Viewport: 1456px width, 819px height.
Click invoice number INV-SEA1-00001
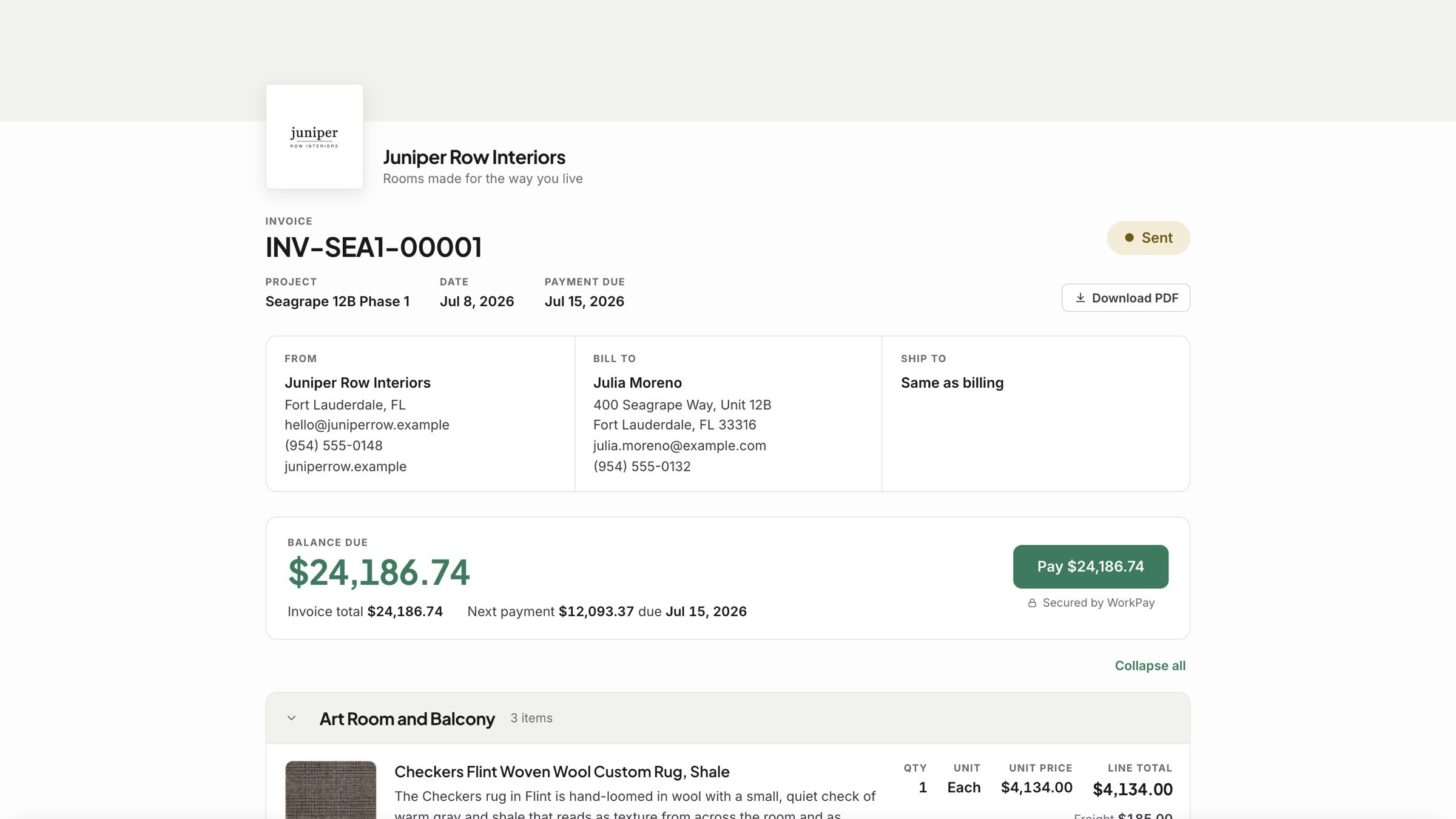[374, 248]
